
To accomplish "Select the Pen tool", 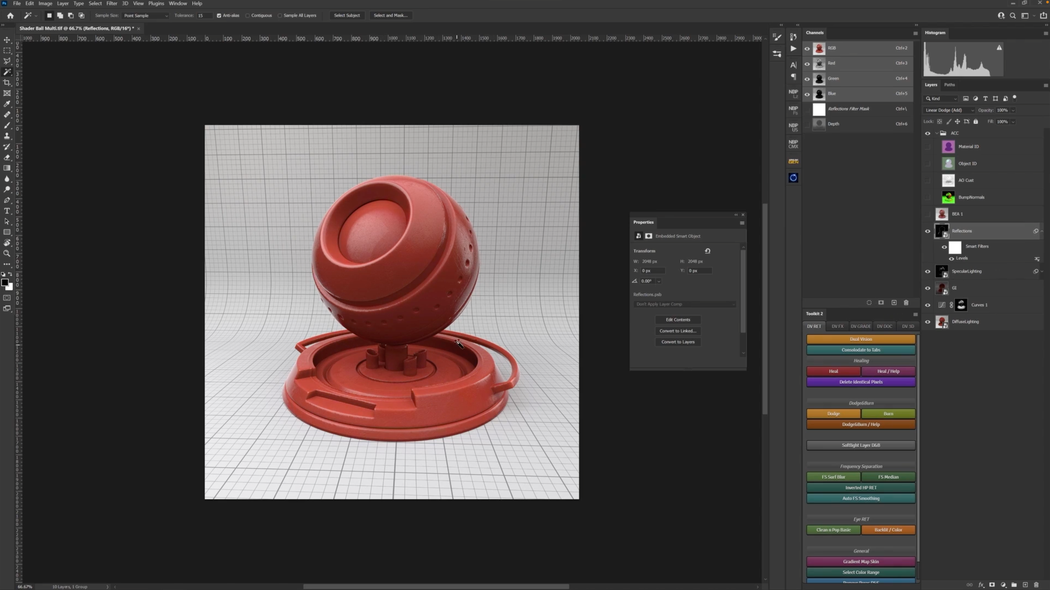I will pyautogui.click(x=7, y=200).
